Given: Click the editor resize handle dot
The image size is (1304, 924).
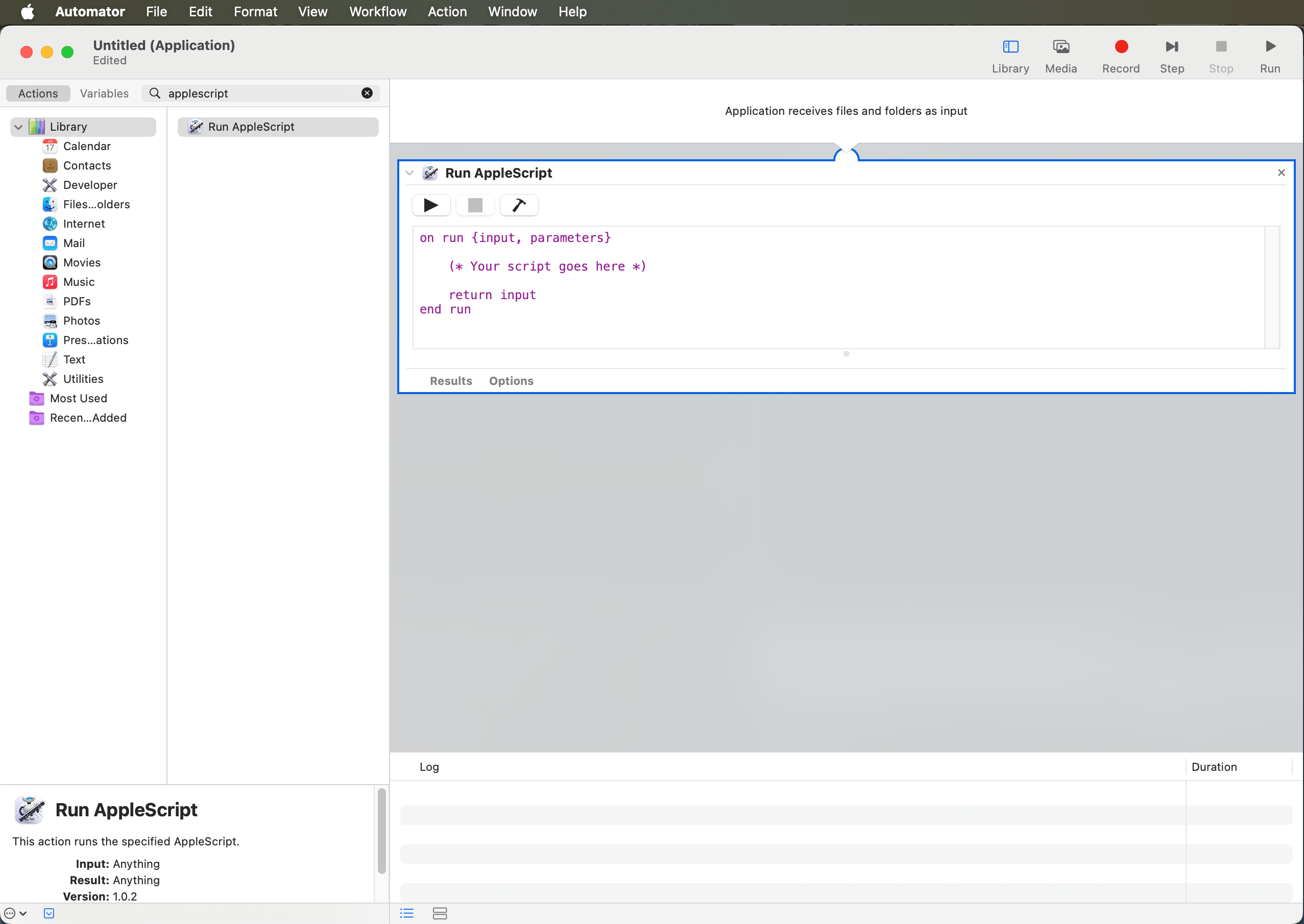Looking at the screenshot, I should coord(846,354).
